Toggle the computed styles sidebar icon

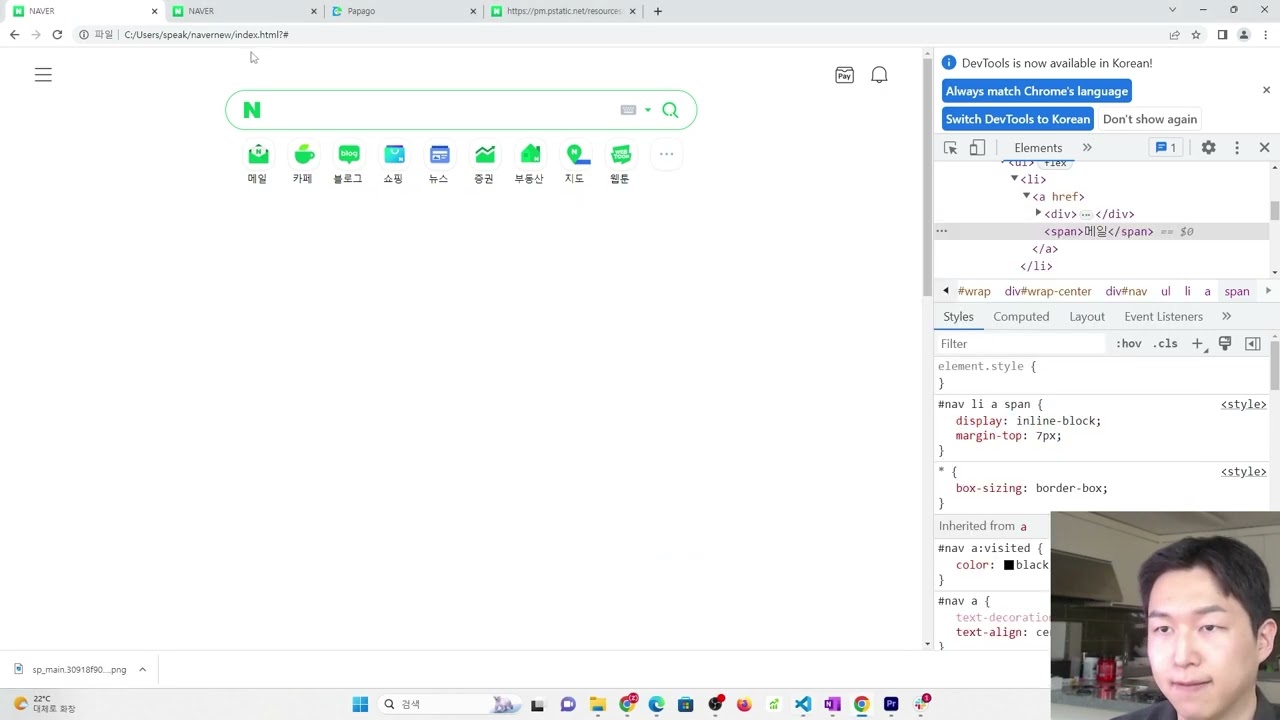click(1253, 344)
